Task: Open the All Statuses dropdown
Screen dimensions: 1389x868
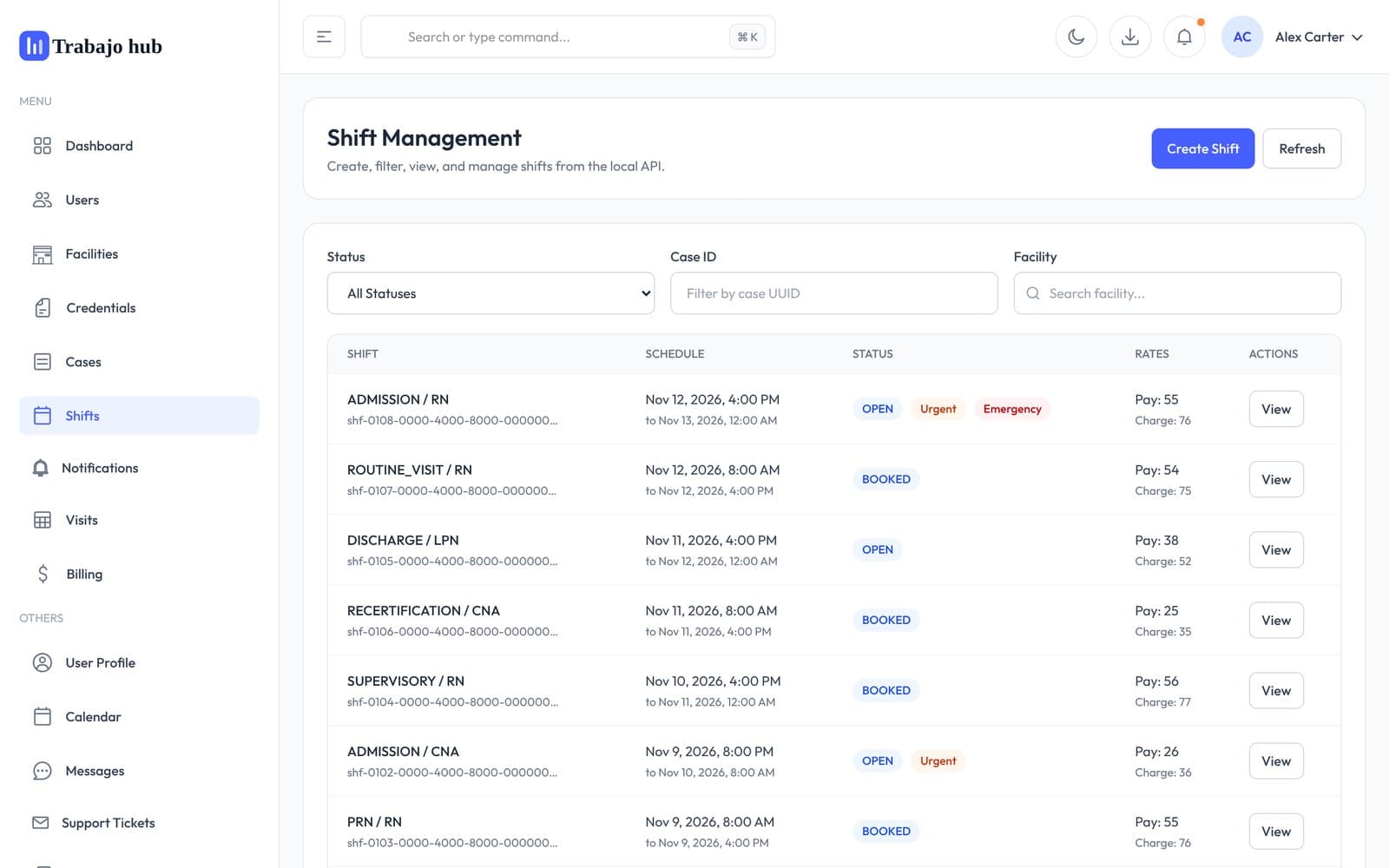Action: 490,293
